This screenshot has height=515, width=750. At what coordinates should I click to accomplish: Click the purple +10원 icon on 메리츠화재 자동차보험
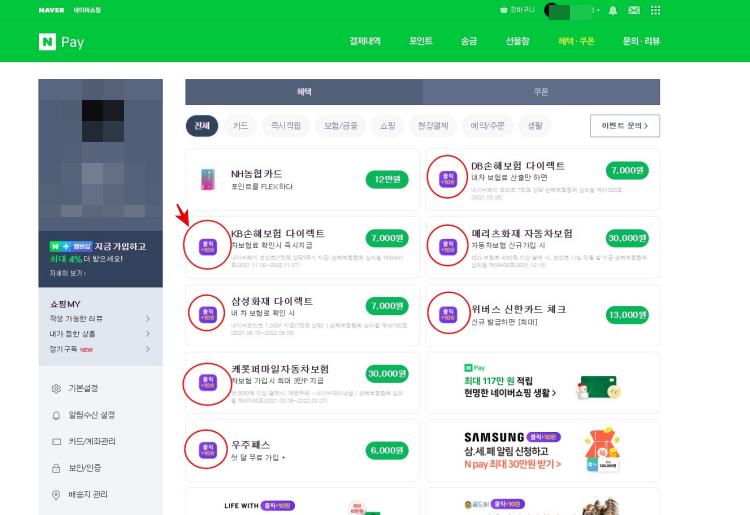tap(448, 247)
